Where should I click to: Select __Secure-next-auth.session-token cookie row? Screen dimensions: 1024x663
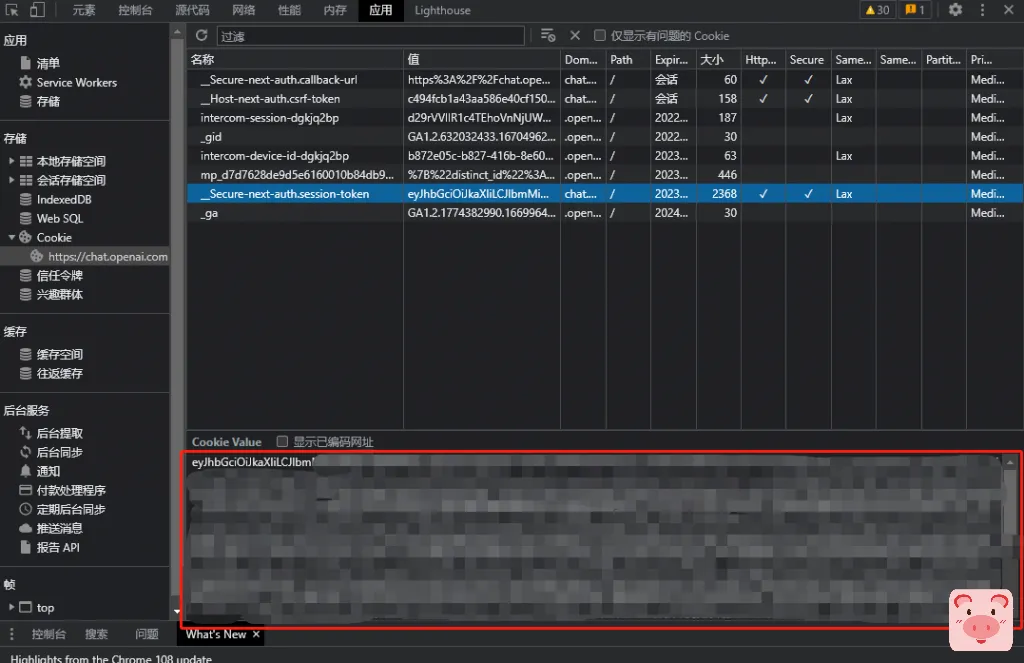(605, 193)
